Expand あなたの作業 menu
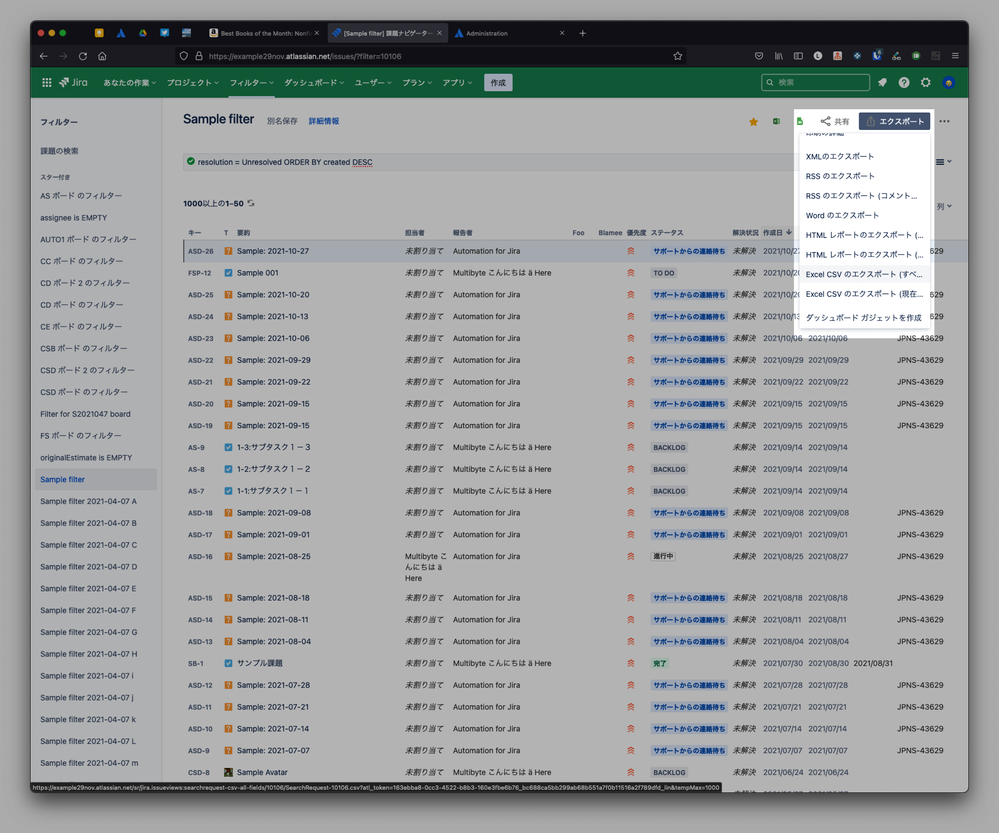This screenshot has height=833, width=999. (x=129, y=83)
